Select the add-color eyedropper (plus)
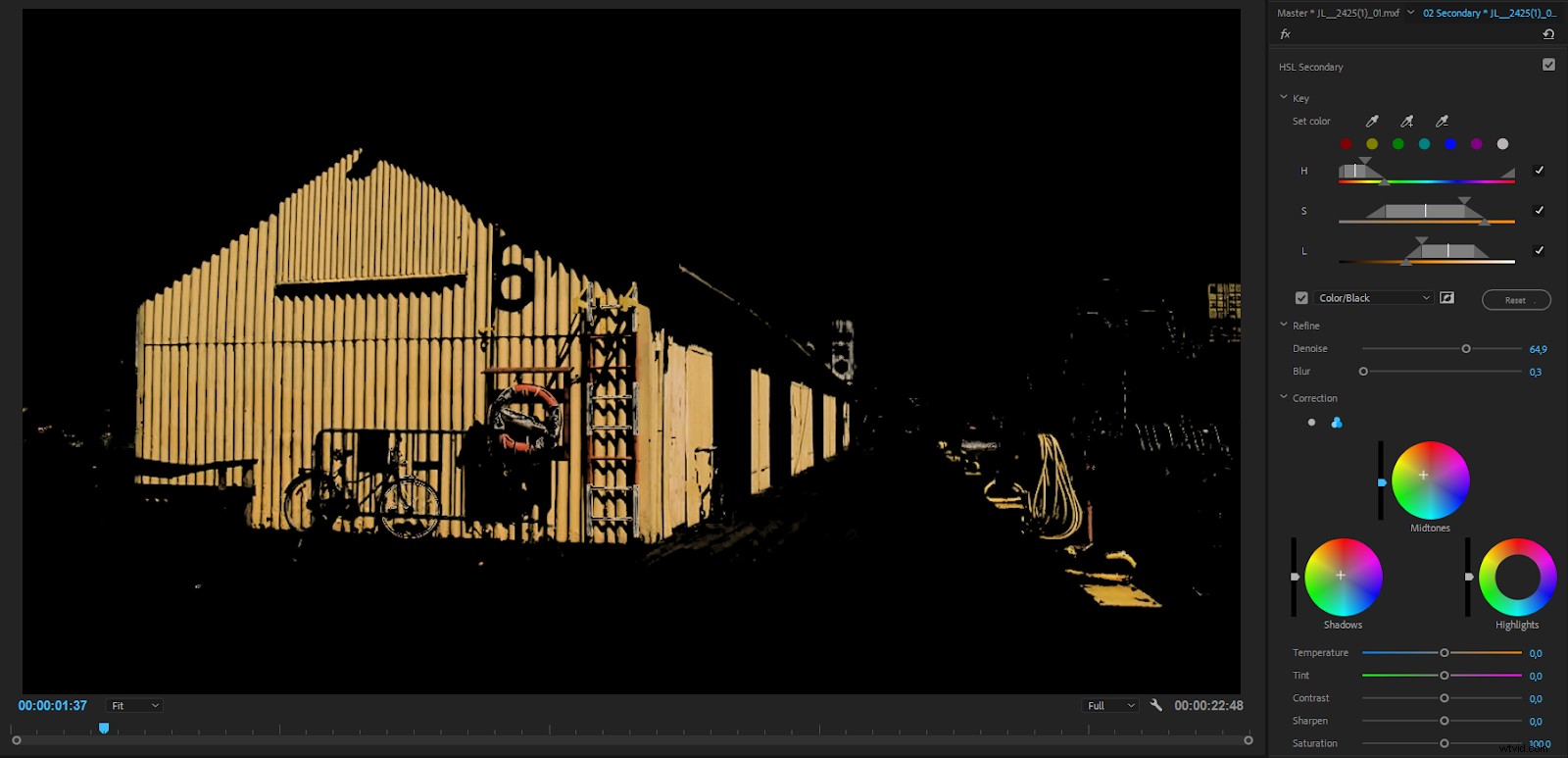This screenshot has width=1568, height=758. coord(1407,122)
